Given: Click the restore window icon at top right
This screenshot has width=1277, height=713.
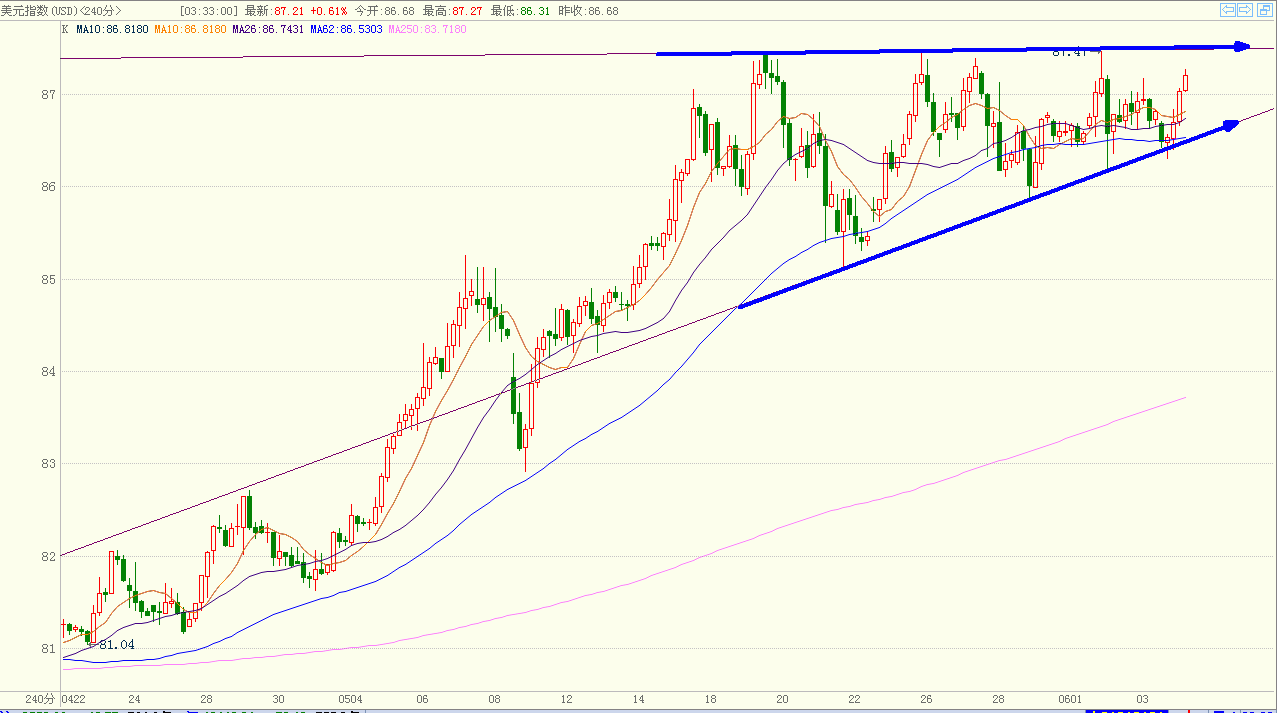Looking at the screenshot, I should click(x=1264, y=10).
